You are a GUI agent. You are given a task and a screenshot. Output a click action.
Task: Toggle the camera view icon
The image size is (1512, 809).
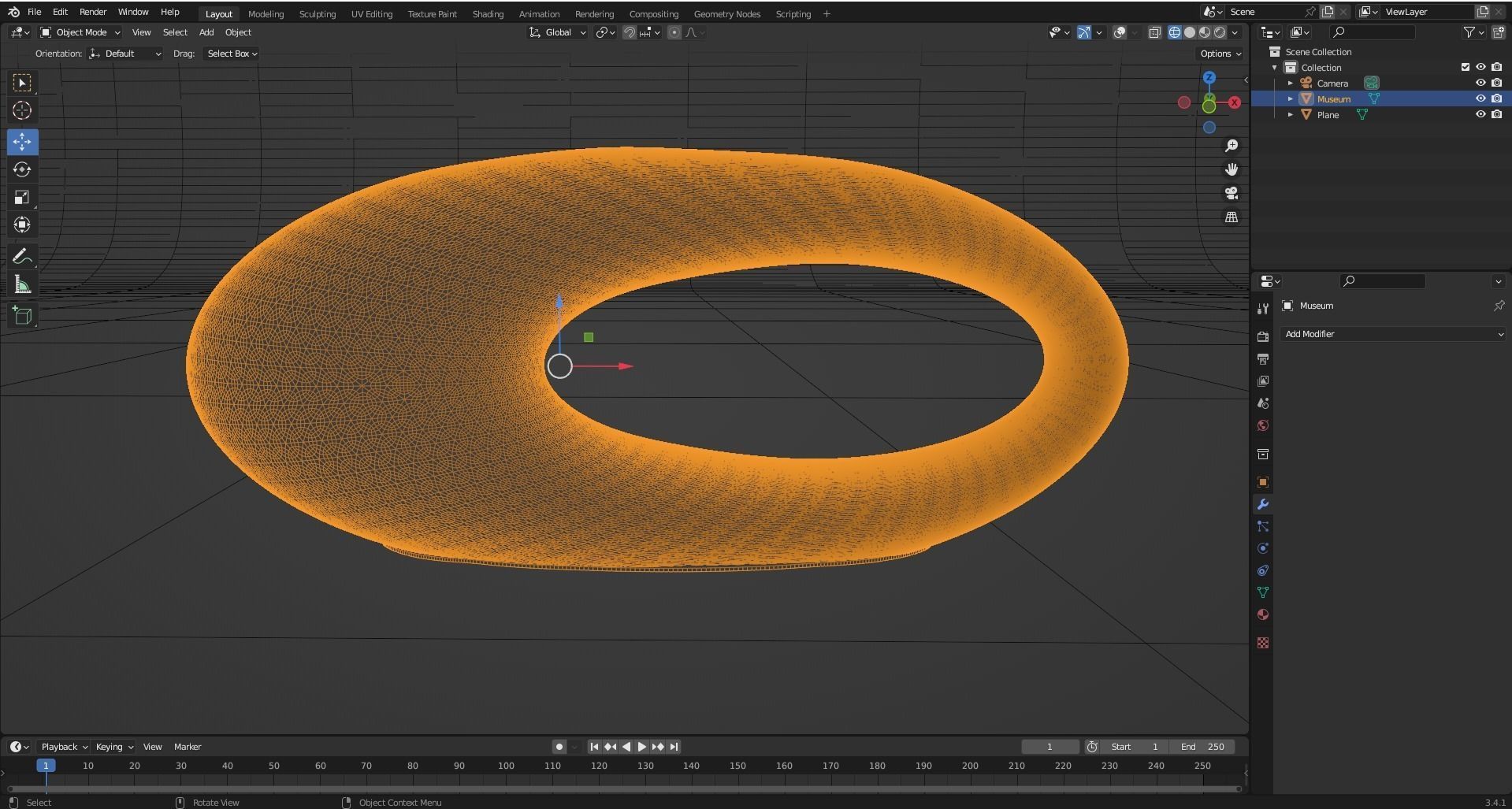pos(1232,193)
